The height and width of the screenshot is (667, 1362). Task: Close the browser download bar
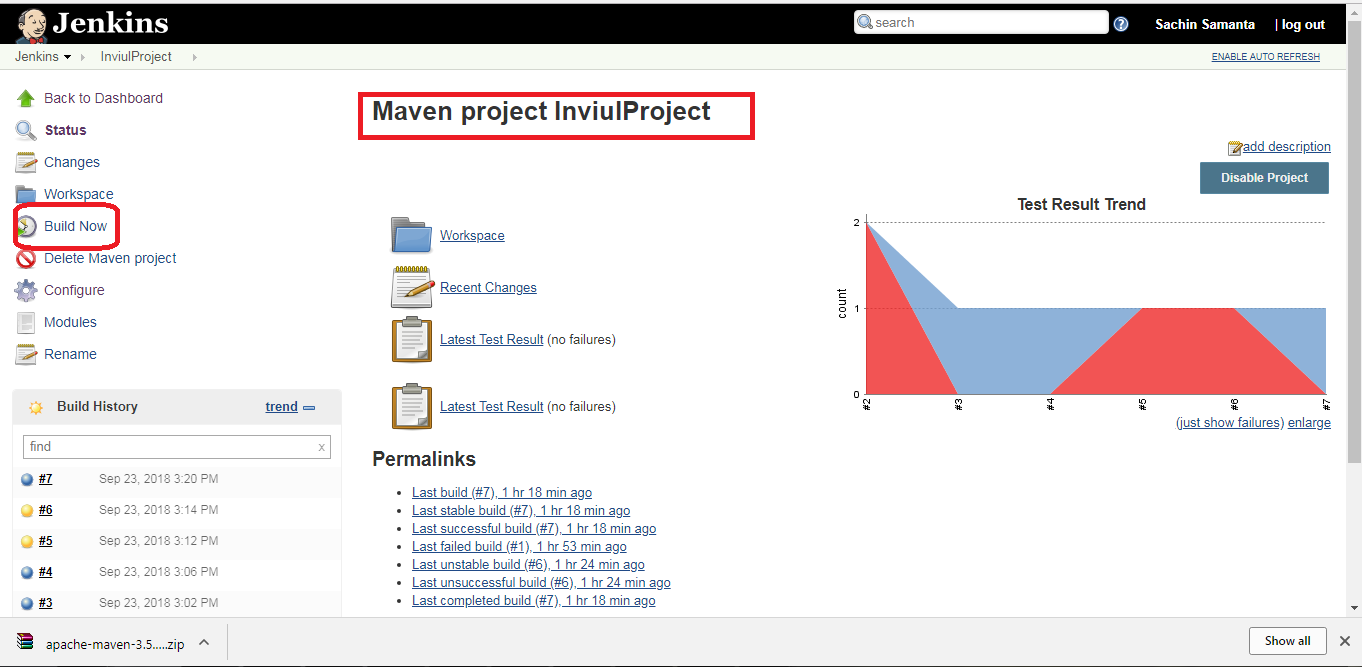pyautogui.click(x=1345, y=641)
